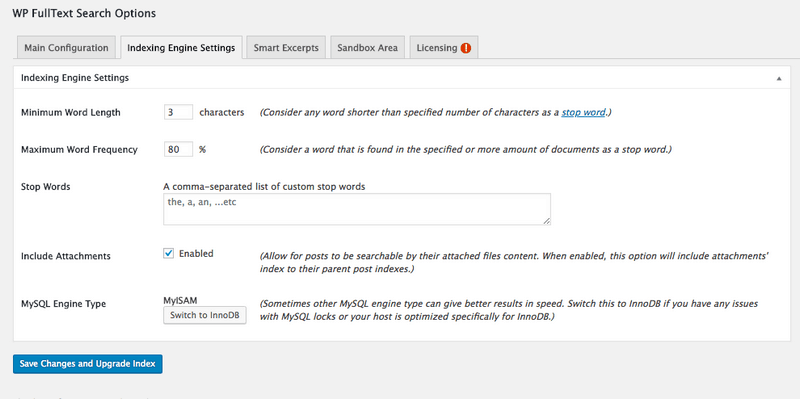Collapse the Indexing Engine Settings panel arrow
The width and height of the screenshot is (800, 399).
(779, 79)
